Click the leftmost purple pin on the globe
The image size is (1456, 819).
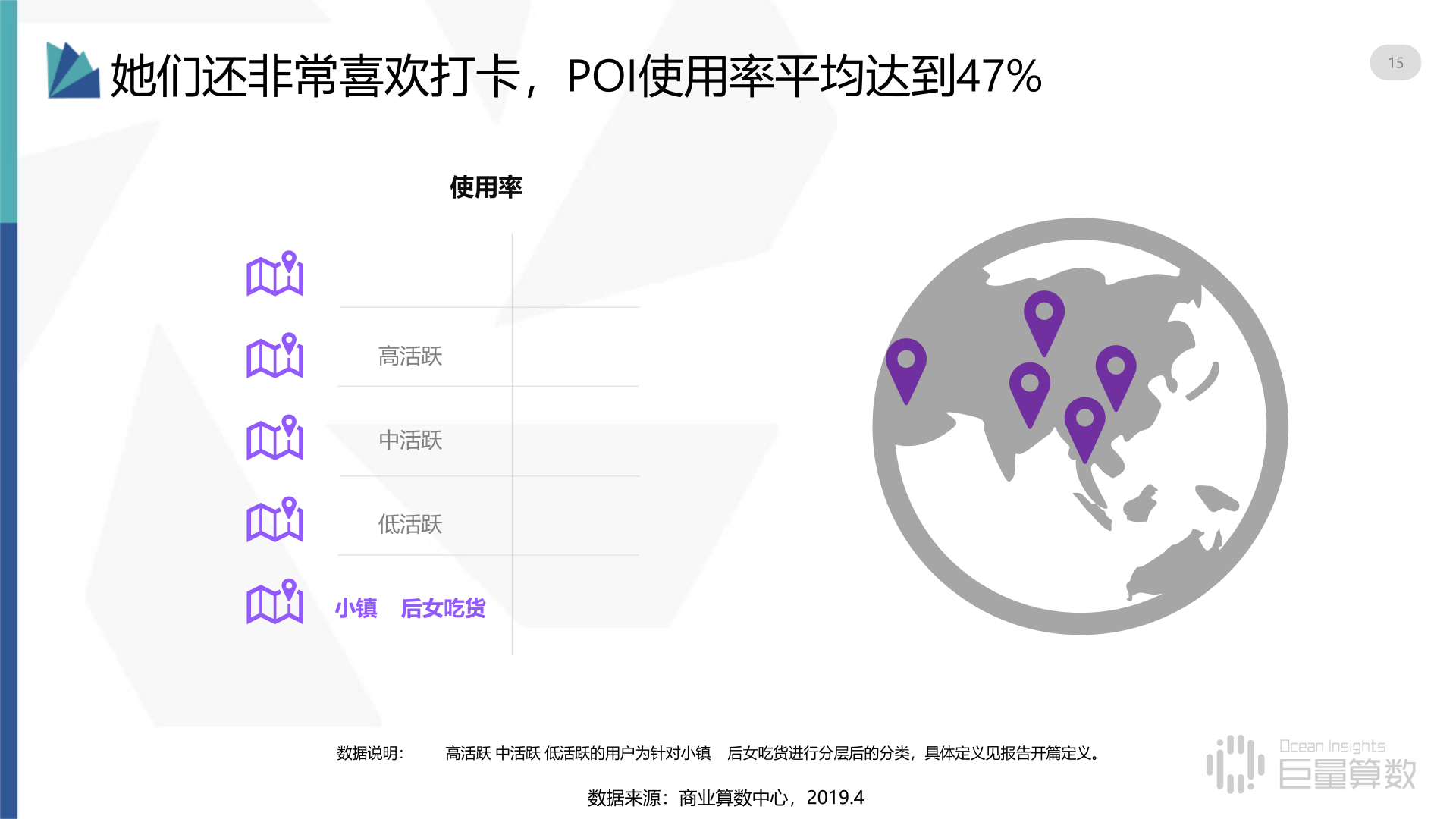906,371
